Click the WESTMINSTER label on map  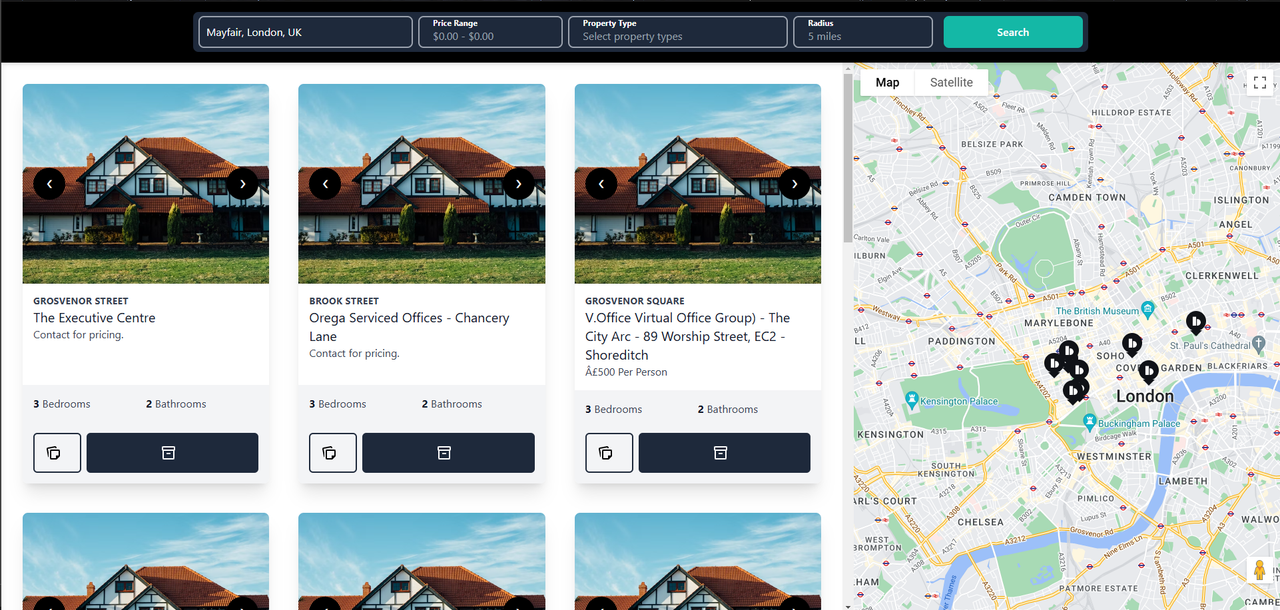(x=1114, y=456)
